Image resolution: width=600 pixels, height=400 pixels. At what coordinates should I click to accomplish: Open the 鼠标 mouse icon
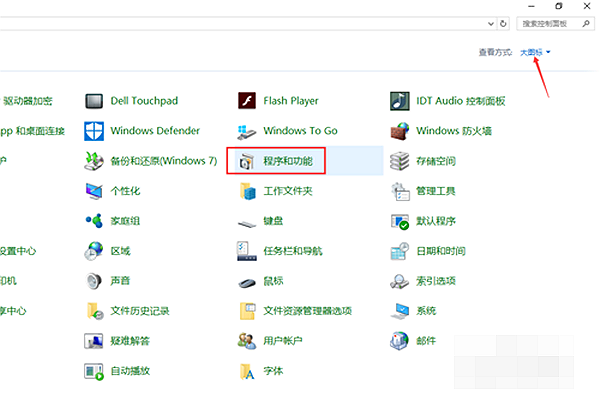pos(247,282)
